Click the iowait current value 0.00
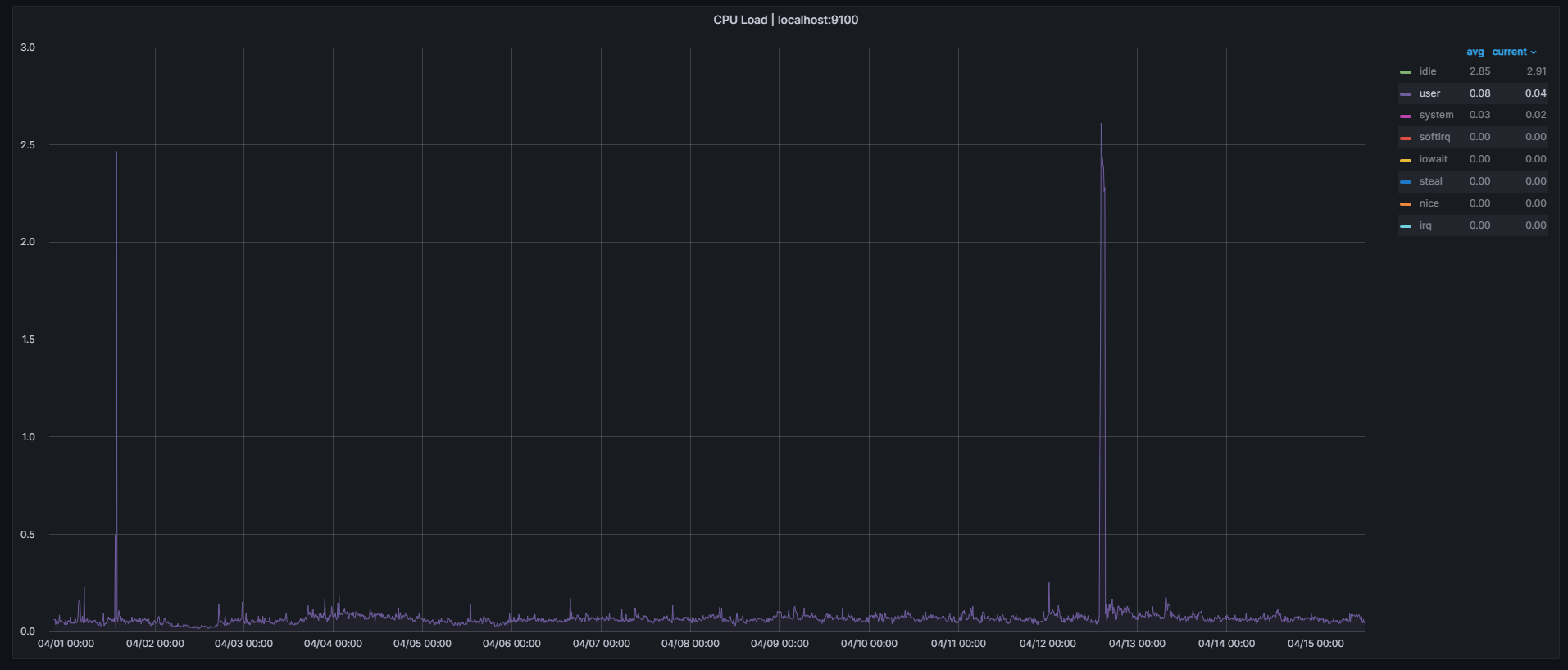 [1536, 159]
